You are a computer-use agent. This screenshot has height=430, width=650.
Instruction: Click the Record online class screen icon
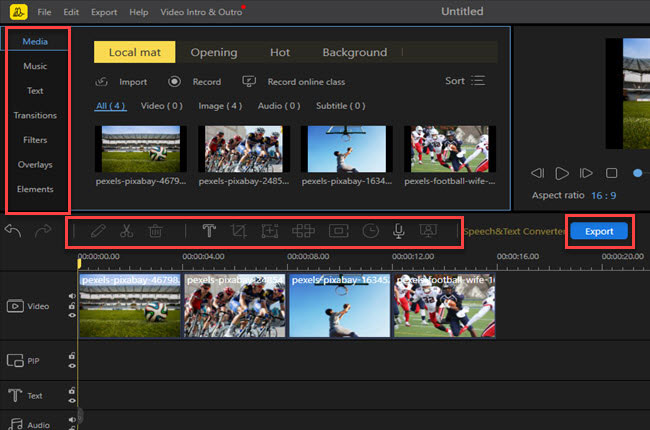click(x=249, y=81)
